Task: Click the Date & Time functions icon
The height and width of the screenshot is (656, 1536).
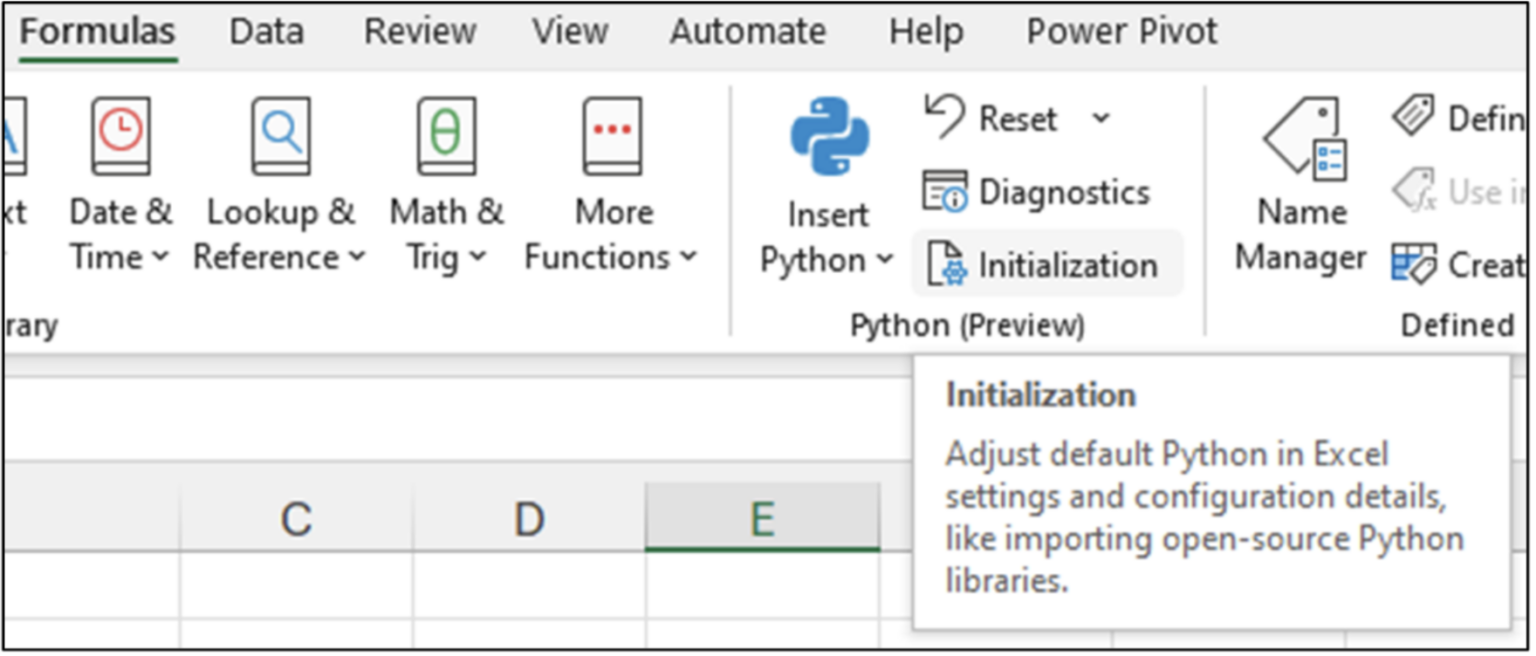Action: [120, 136]
